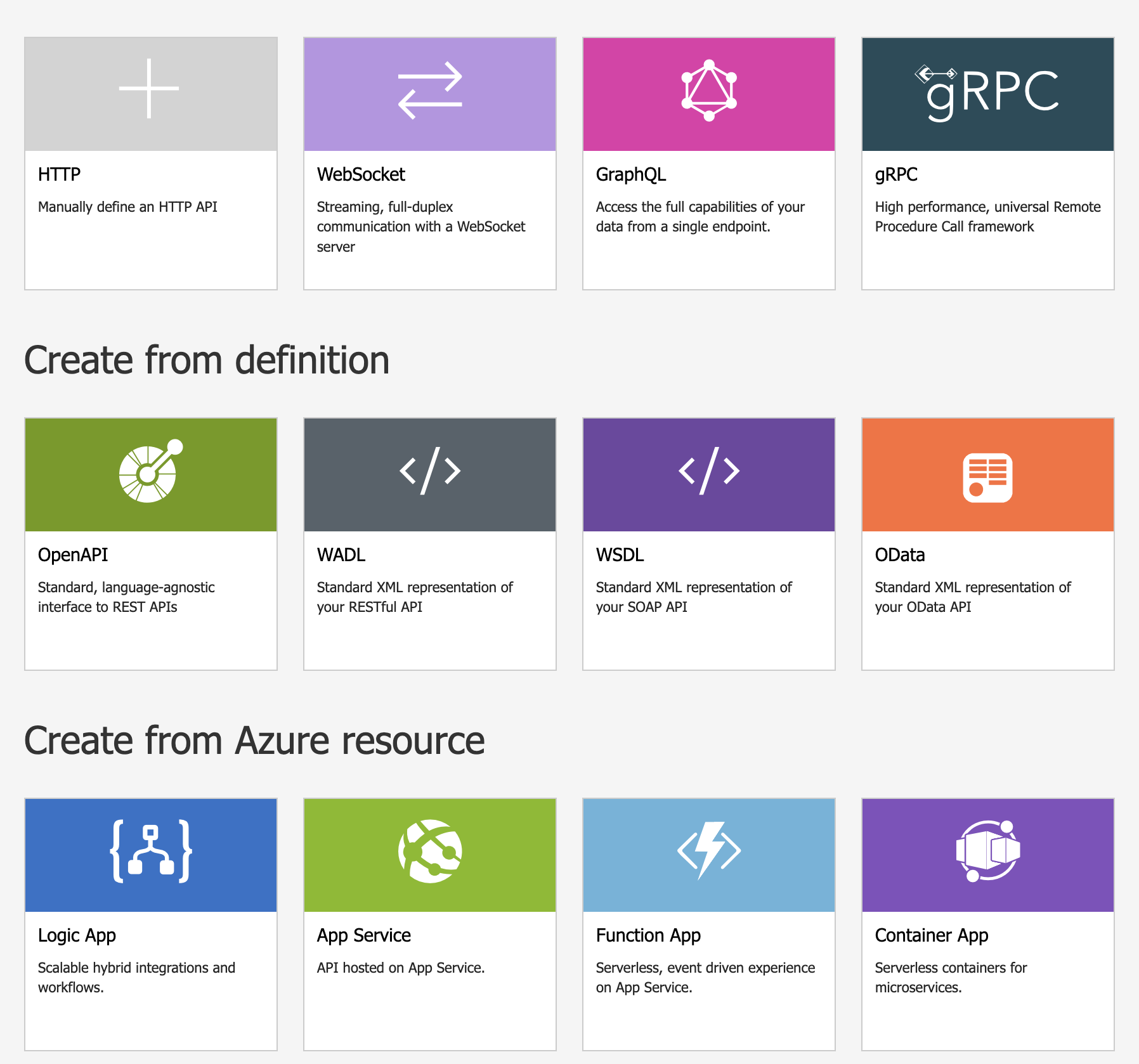Click the 'Create from definition' heading
The height and width of the screenshot is (1064, 1139).
coord(207,360)
